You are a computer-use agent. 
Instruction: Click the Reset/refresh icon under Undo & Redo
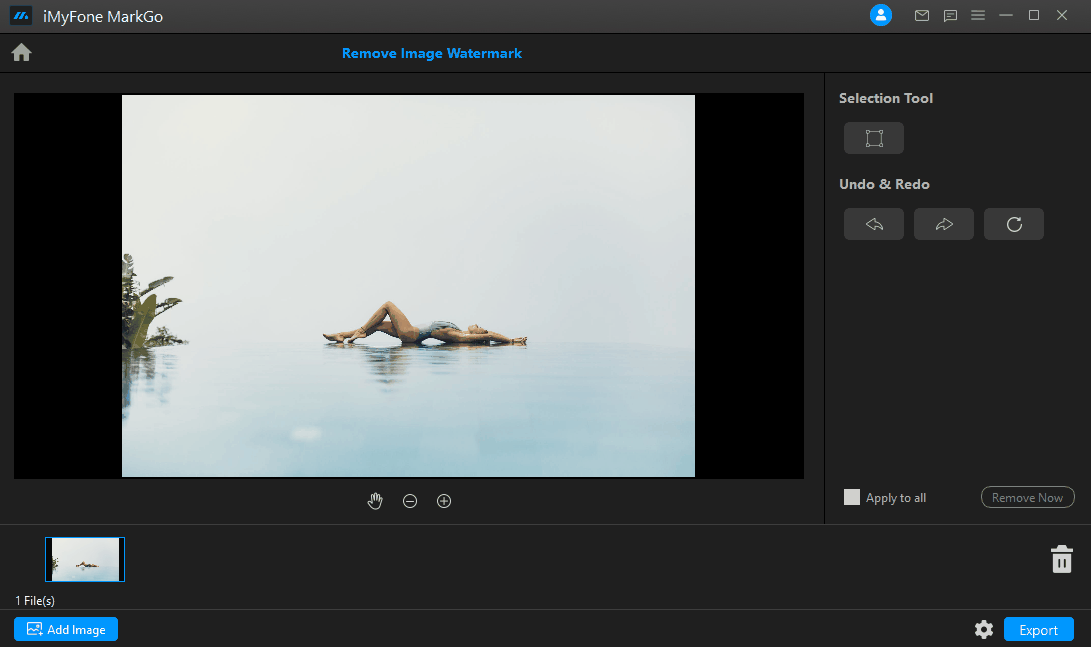[1013, 224]
